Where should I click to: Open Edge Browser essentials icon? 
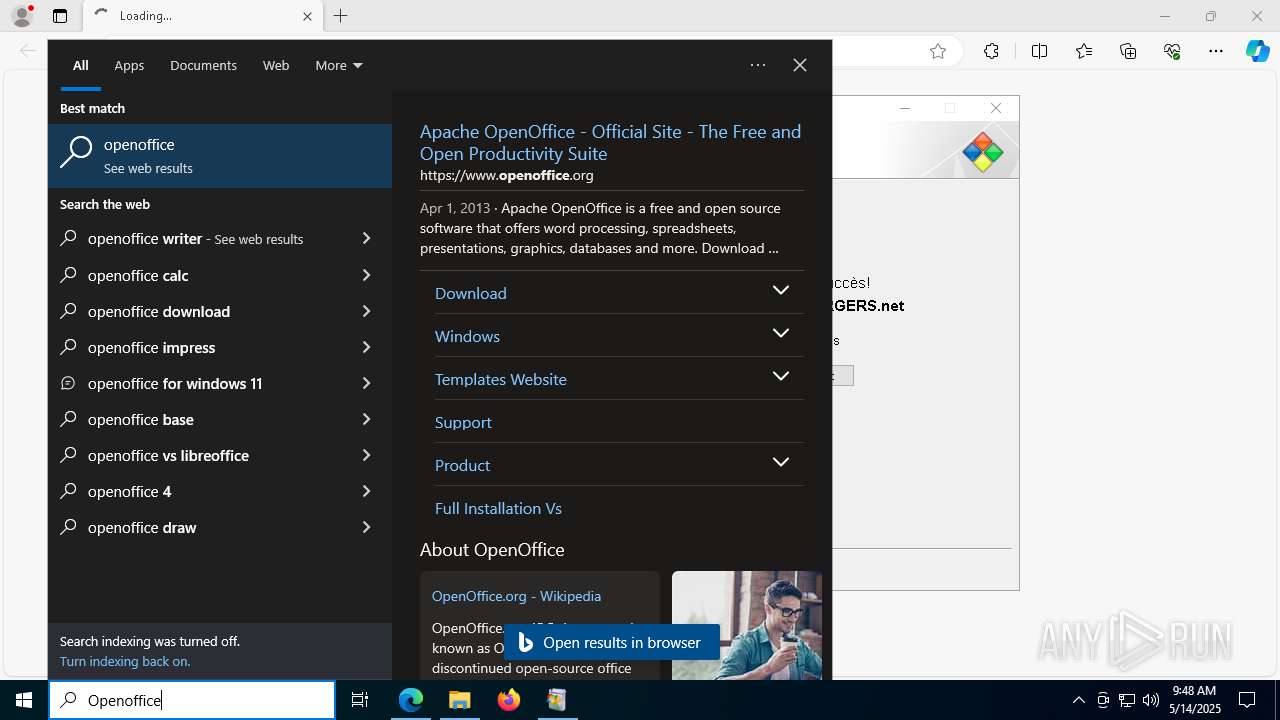[x=1172, y=51]
